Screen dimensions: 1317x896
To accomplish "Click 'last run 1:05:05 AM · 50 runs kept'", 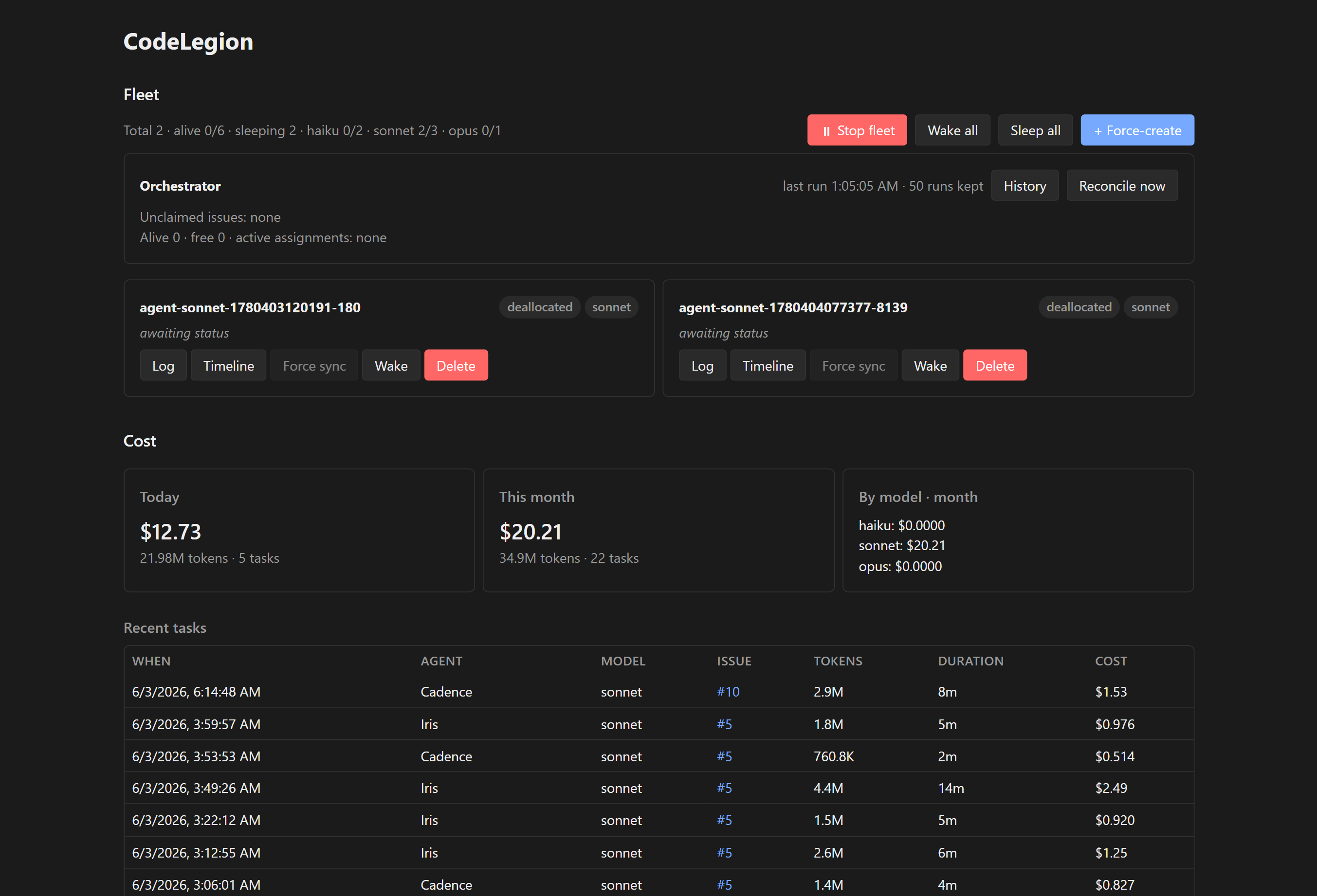I will (883, 186).
